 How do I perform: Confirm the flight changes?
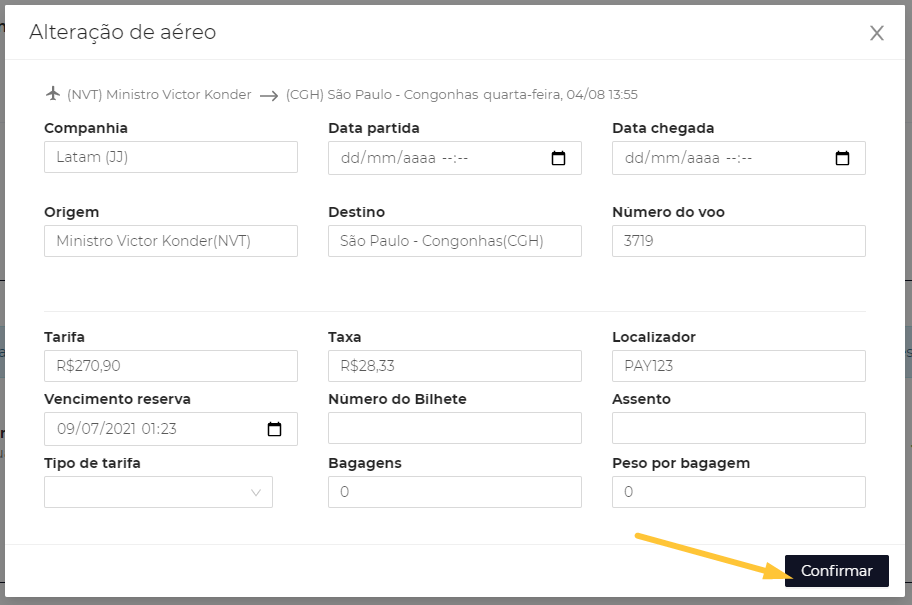click(836, 571)
